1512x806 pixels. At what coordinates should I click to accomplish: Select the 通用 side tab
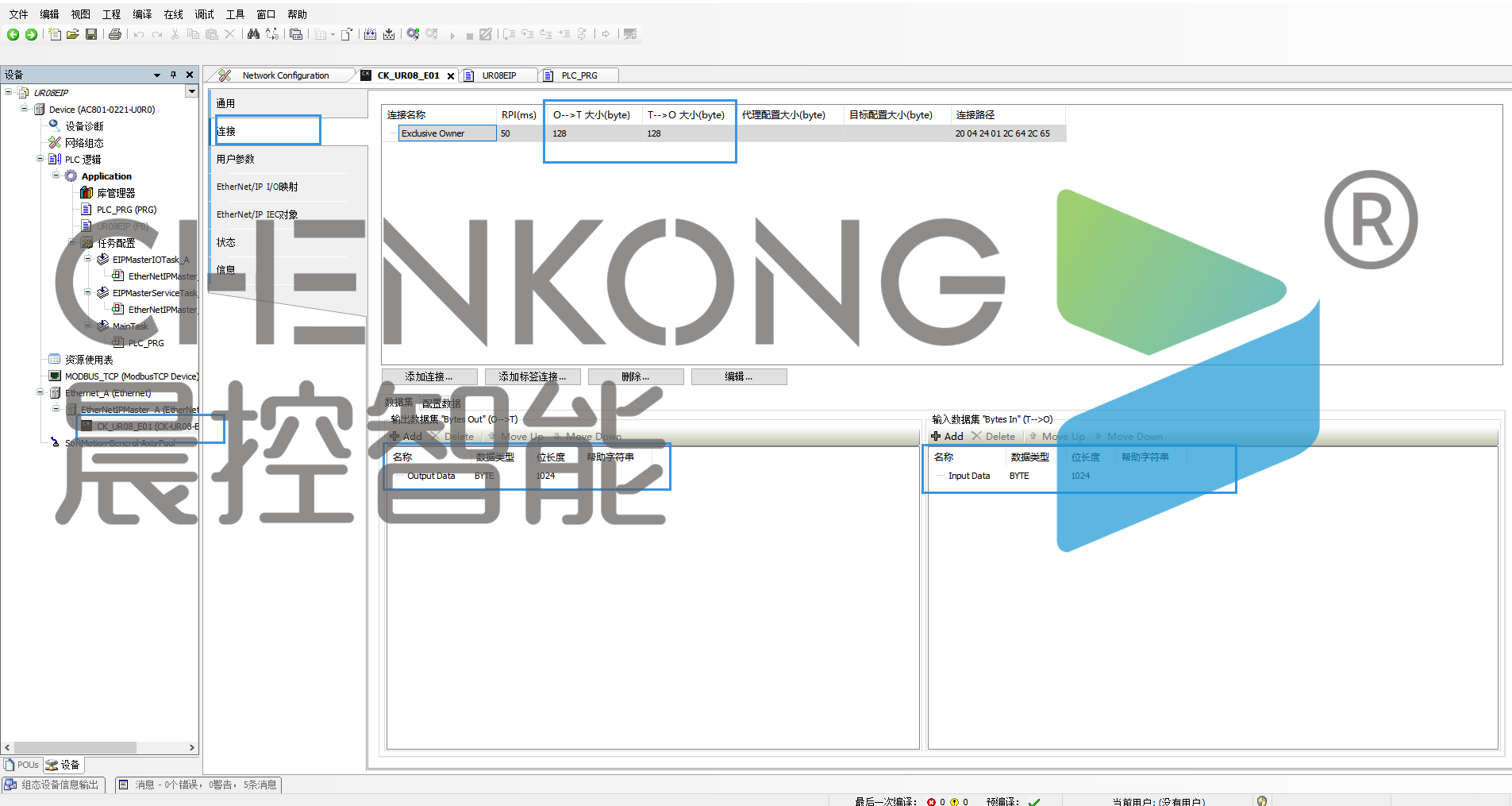289,103
